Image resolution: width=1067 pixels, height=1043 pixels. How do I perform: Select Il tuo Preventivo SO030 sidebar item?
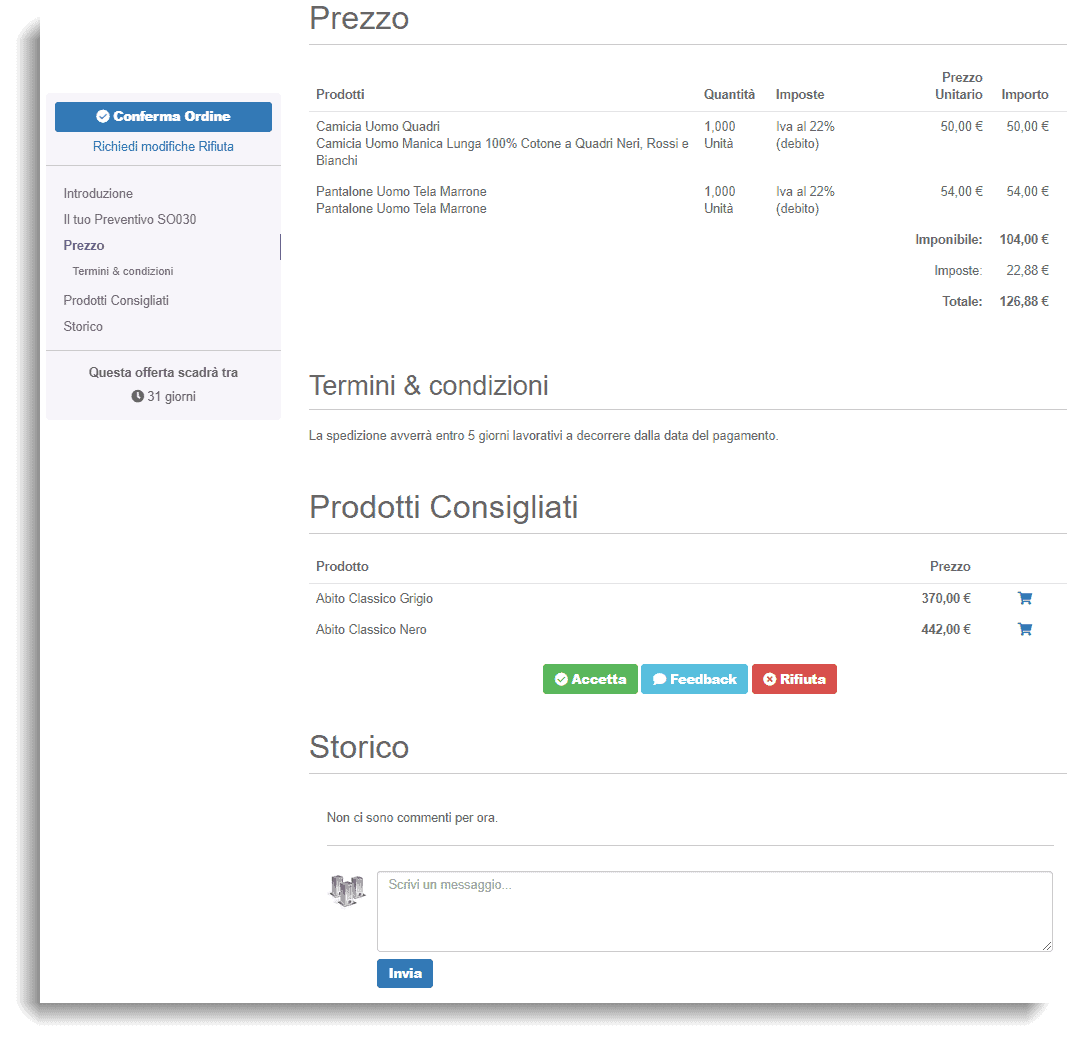pyautogui.click(x=130, y=219)
